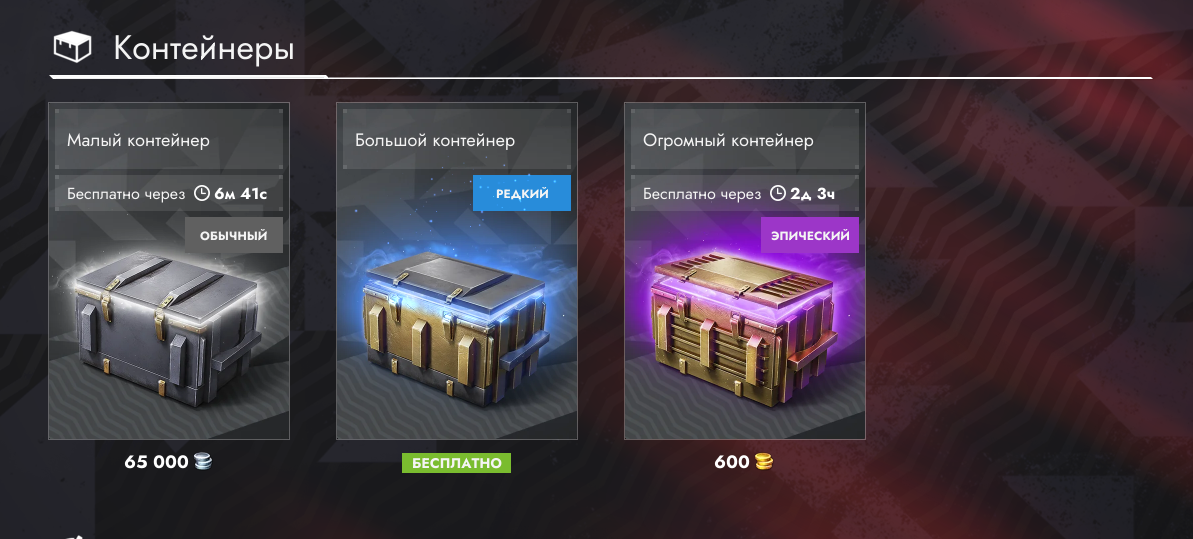Open the Малый контейнер title panel
The width and height of the screenshot is (1193, 539).
[x=169, y=139]
